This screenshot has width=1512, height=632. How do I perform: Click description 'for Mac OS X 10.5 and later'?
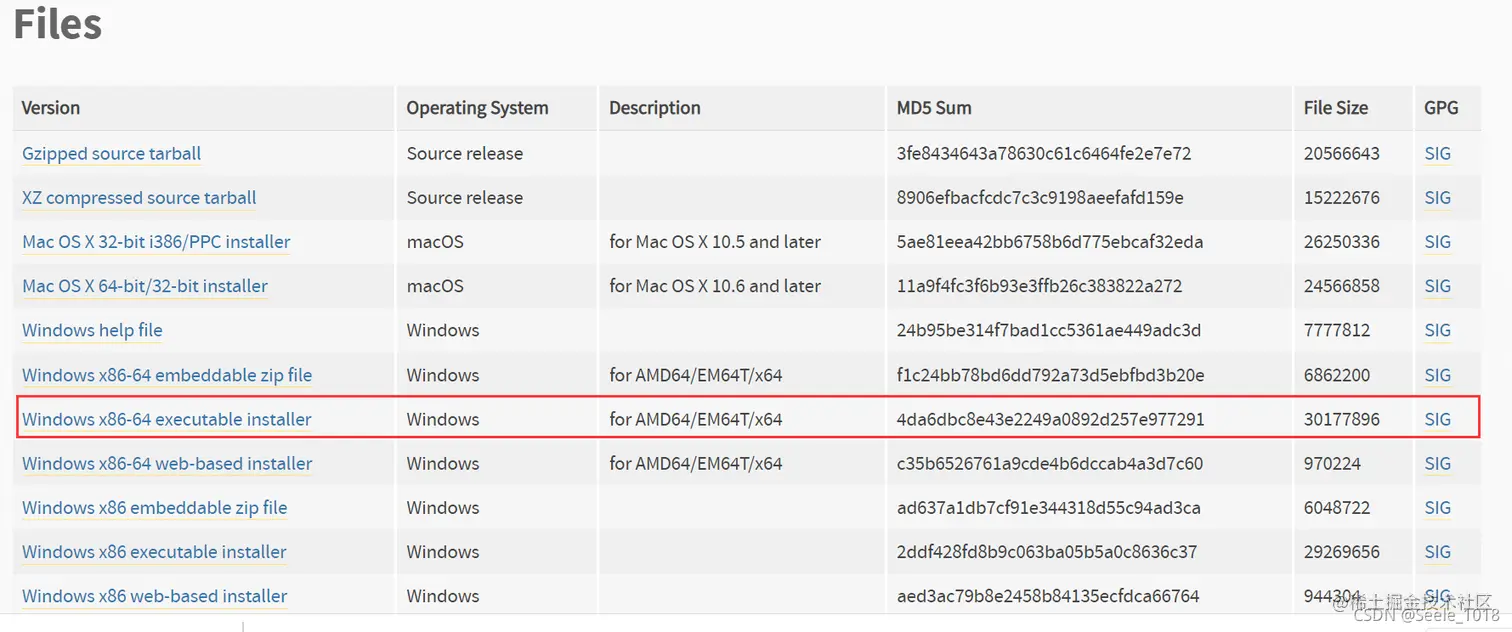point(715,242)
